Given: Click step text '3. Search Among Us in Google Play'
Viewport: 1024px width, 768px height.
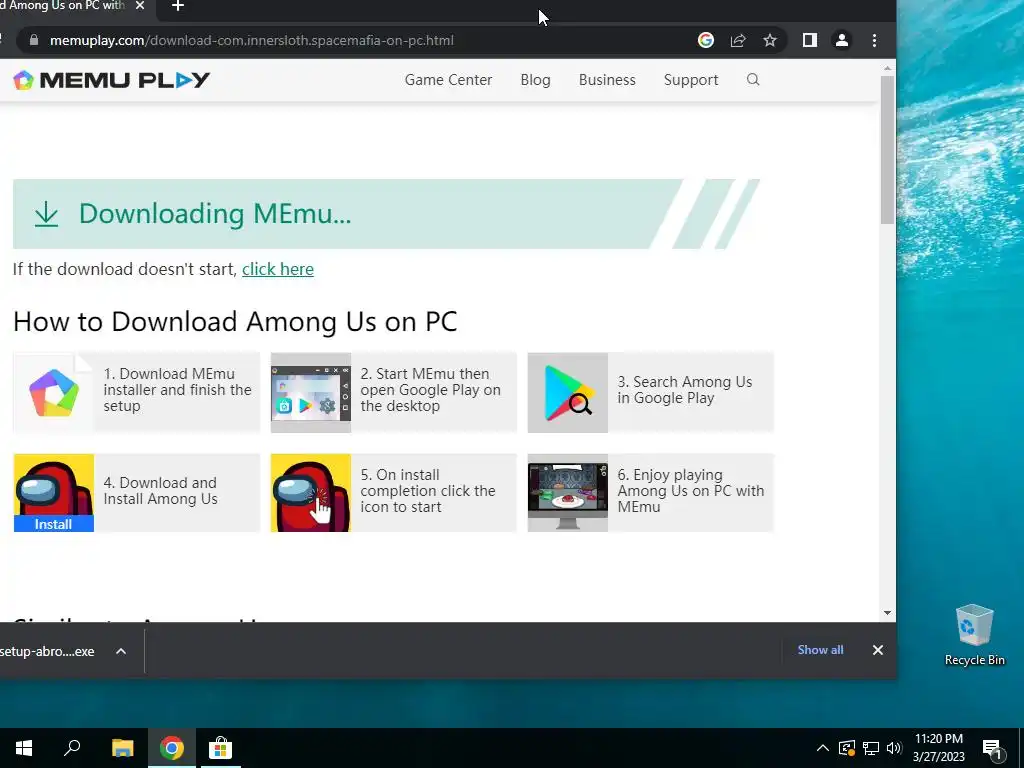Looking at the screenshot, I should point(685,390).
